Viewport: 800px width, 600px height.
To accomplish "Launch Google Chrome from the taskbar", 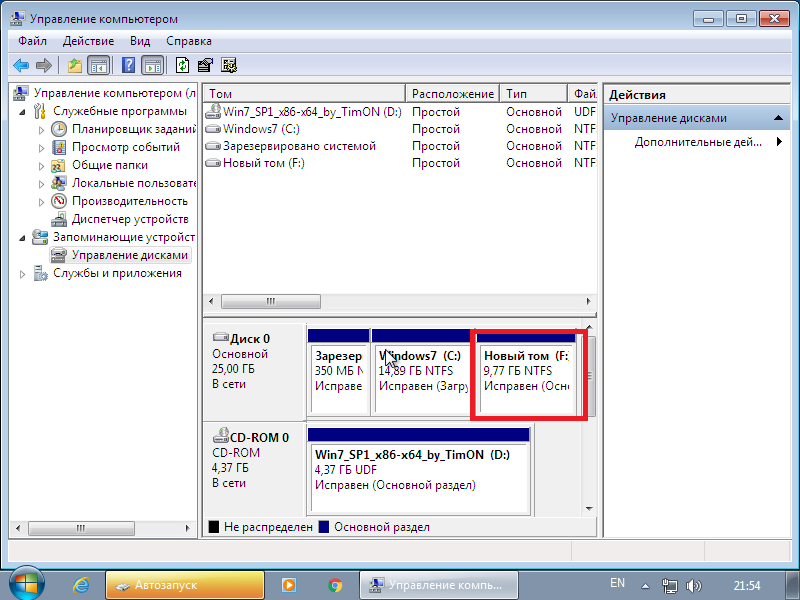I will click(335, 585).
